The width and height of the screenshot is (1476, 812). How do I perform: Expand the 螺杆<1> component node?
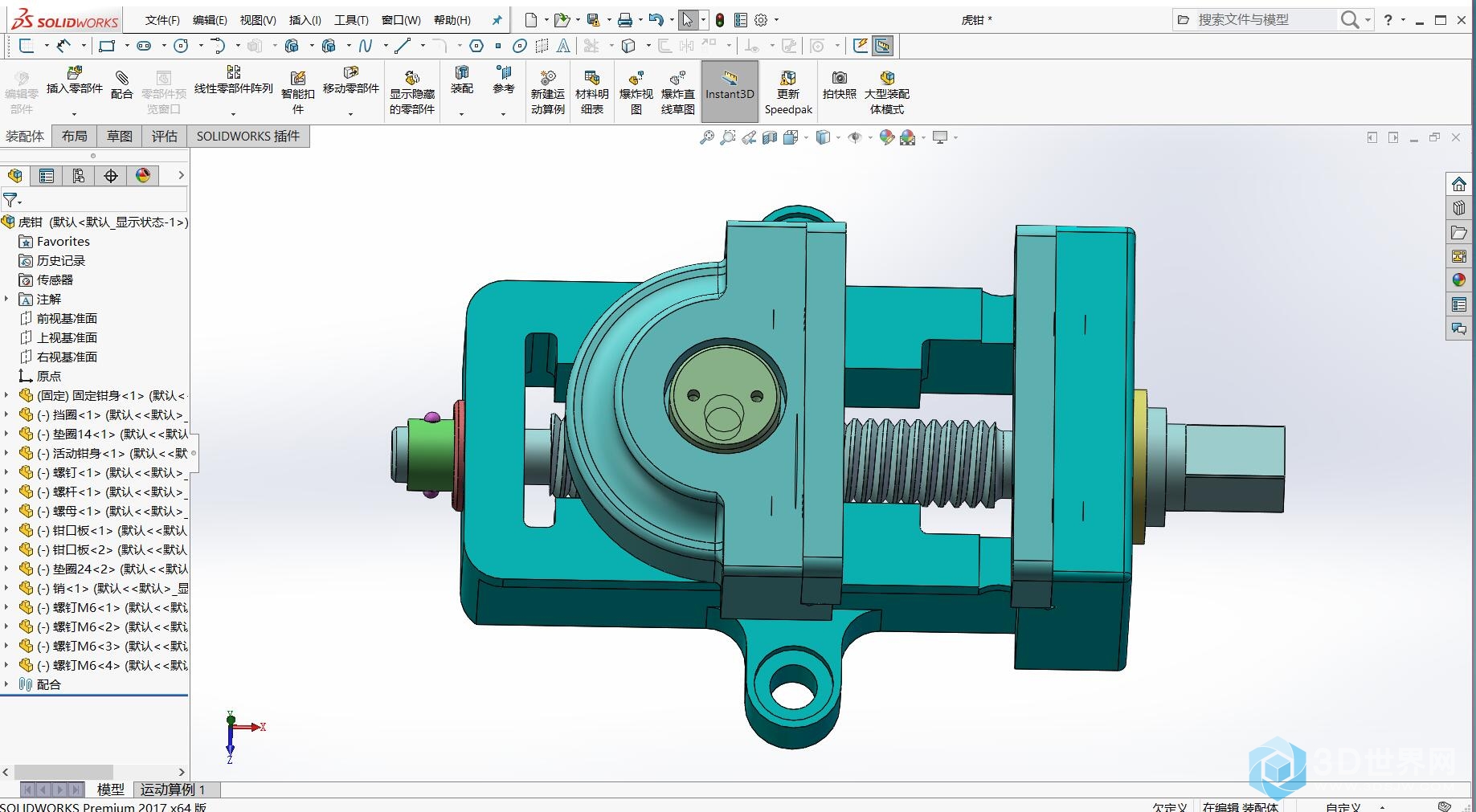(6, 492)
